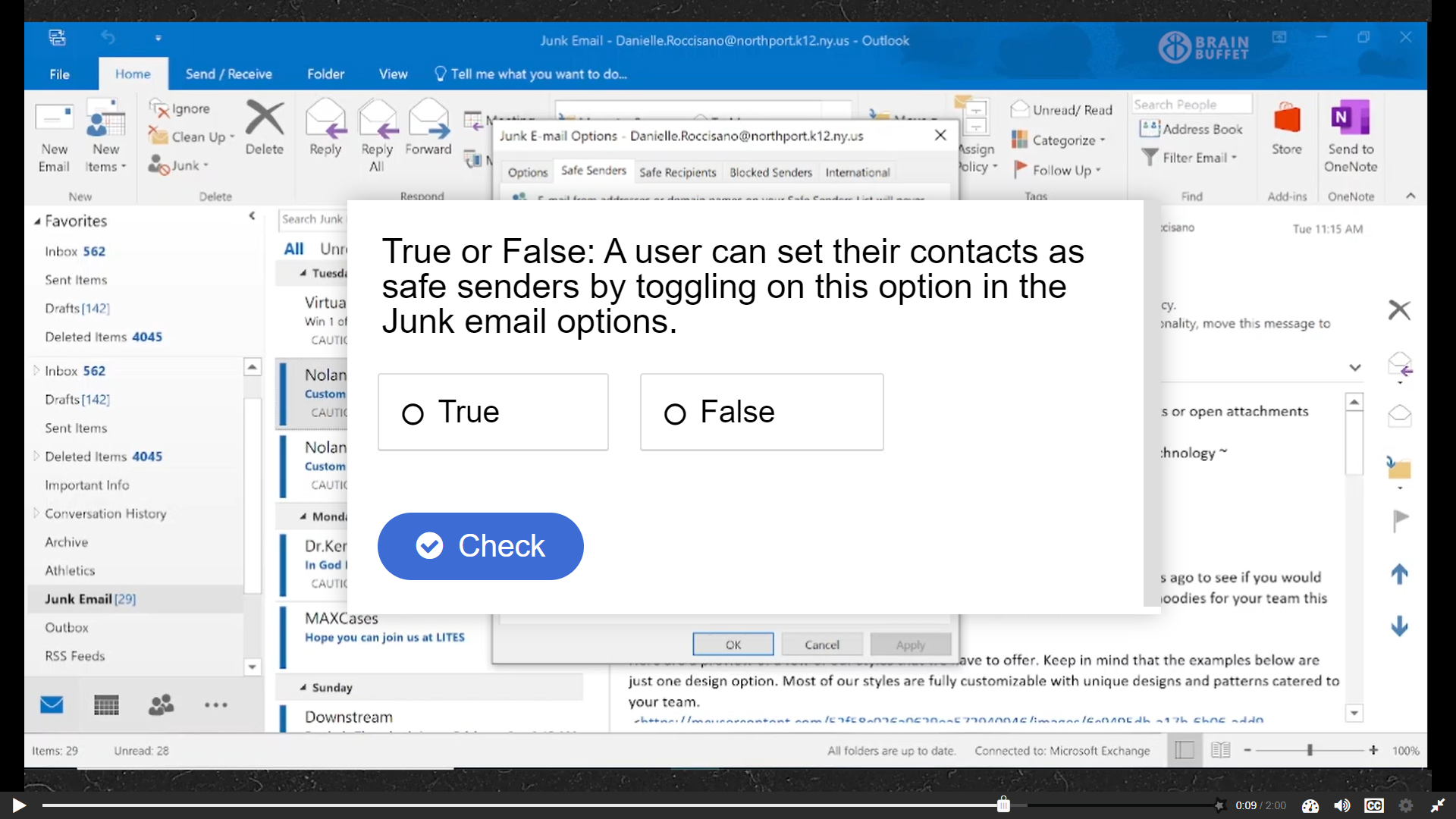Switch to Calendar view icon

click(106, 705)
